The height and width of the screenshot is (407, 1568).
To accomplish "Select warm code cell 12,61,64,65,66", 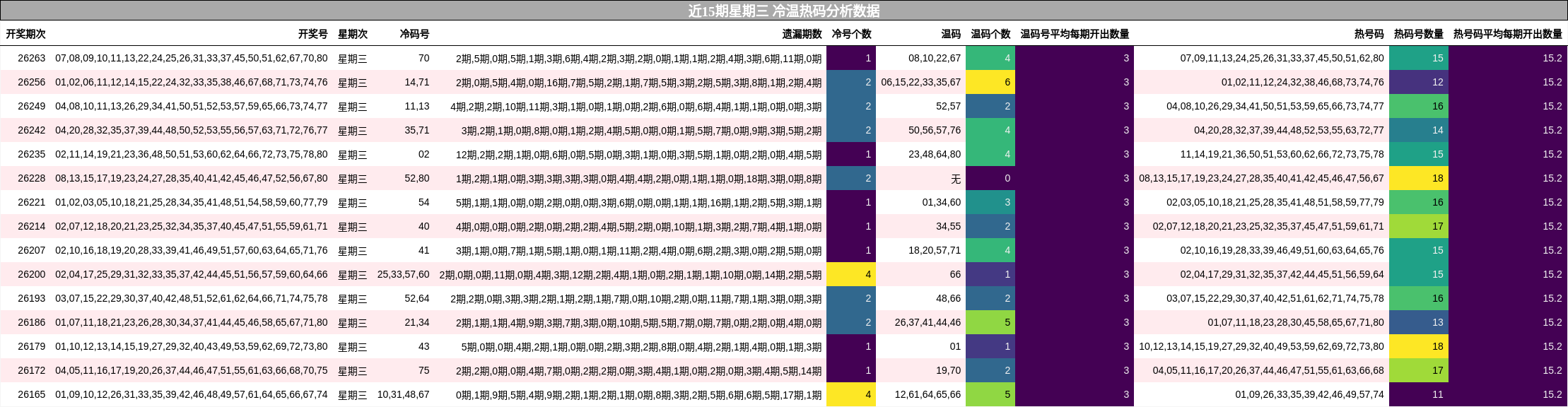I will [x=928, y=394].
